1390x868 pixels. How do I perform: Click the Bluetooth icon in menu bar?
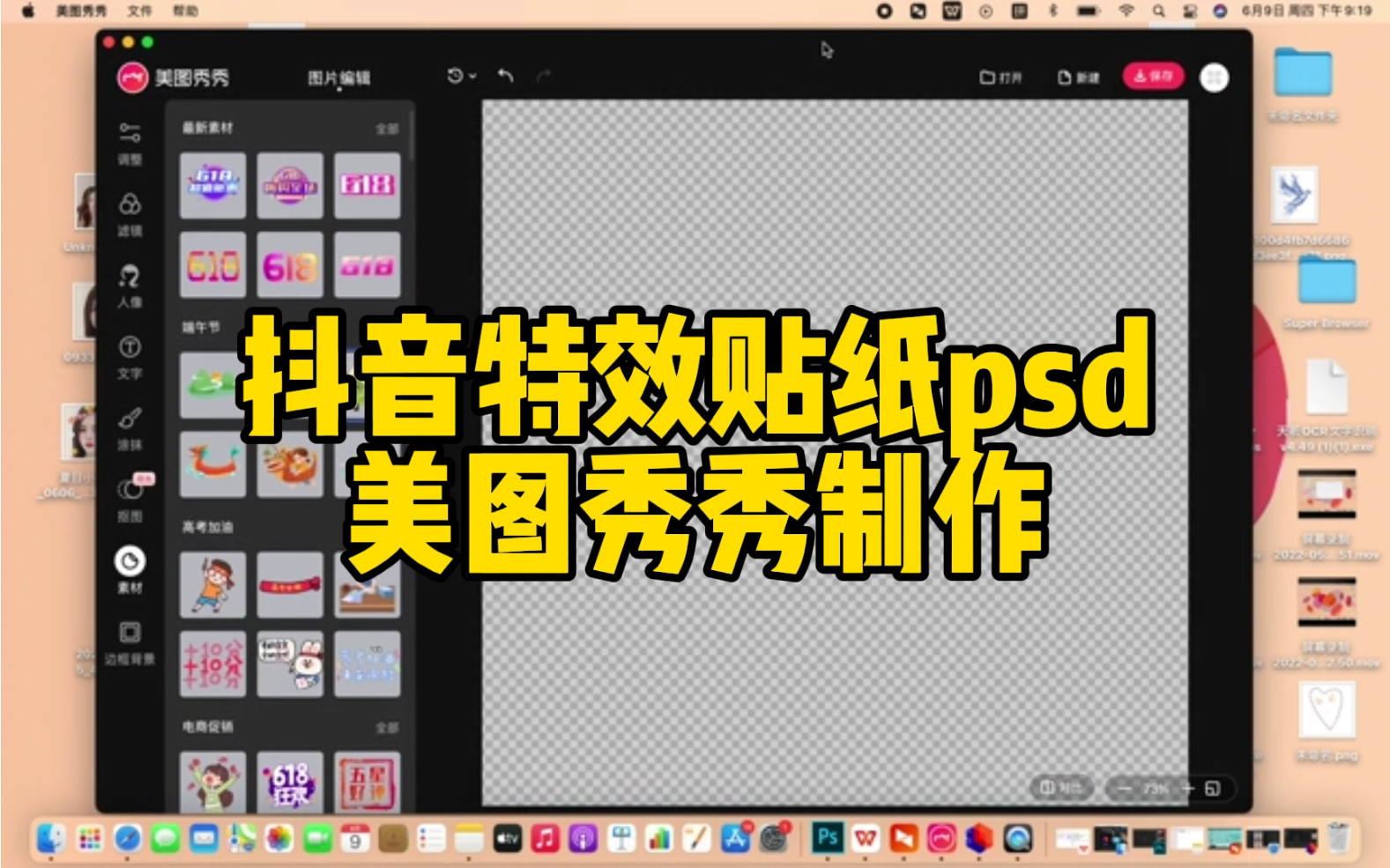(x=1052, y=11)
